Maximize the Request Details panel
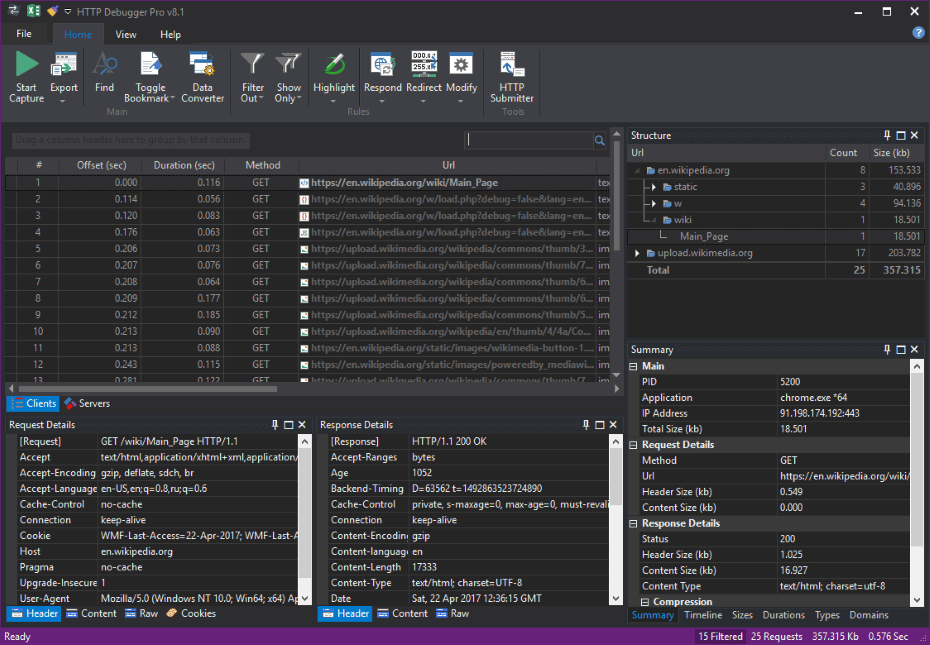930x645 pixels. point(288,424)
